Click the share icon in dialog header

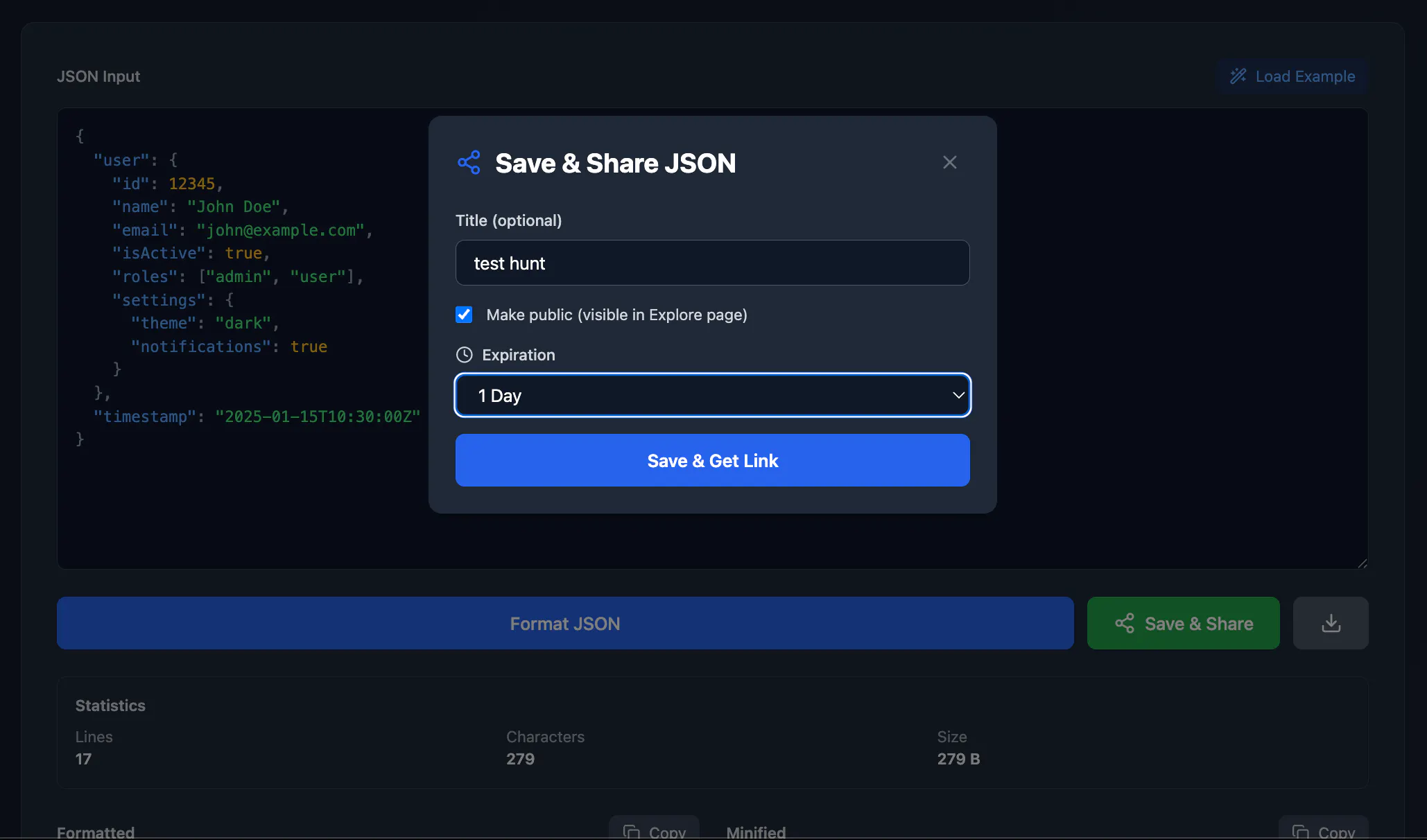click(x=469, y=163)
